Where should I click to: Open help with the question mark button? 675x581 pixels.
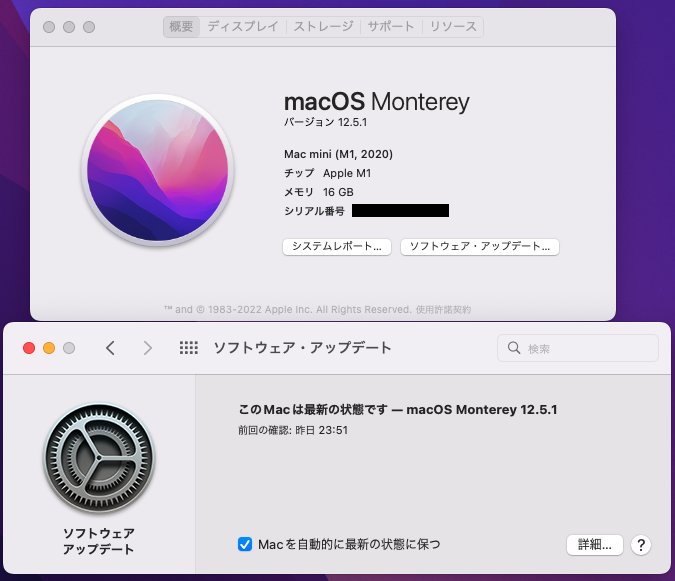tap(641, 545)
